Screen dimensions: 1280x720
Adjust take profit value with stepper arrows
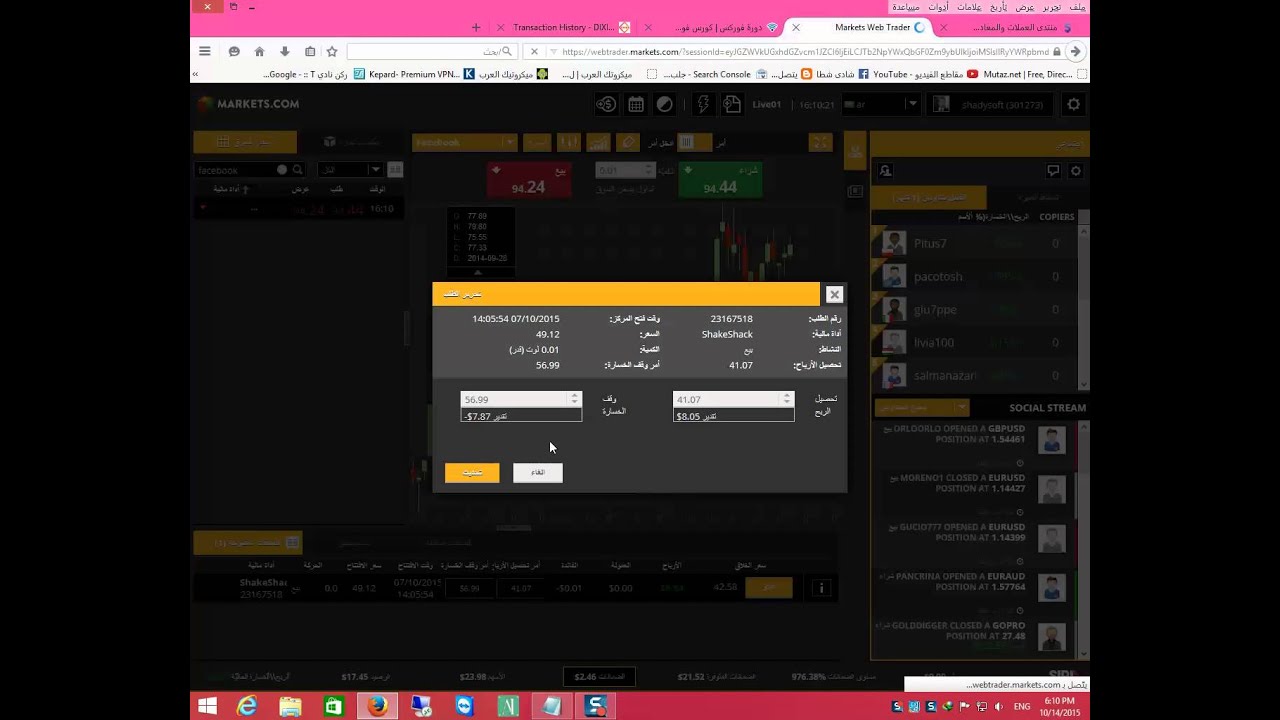787,399
